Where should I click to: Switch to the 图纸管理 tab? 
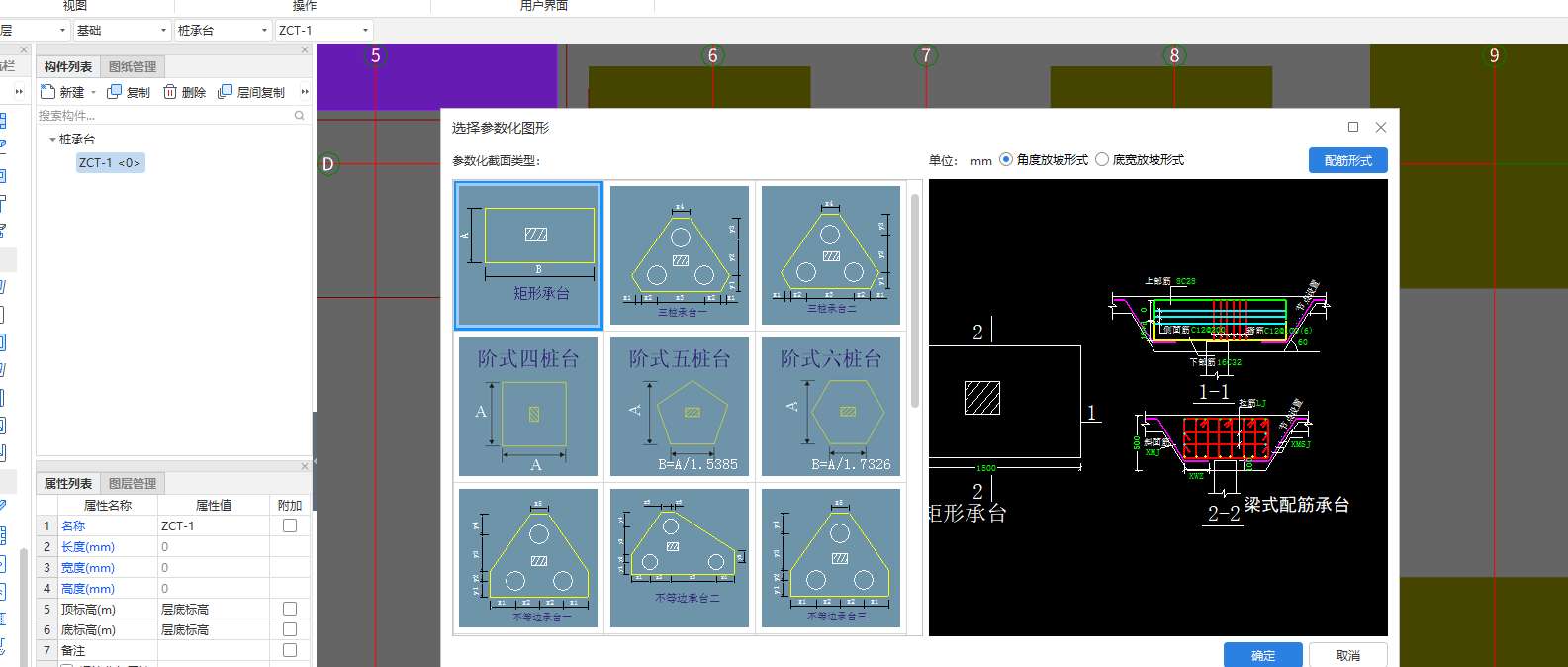133,66
